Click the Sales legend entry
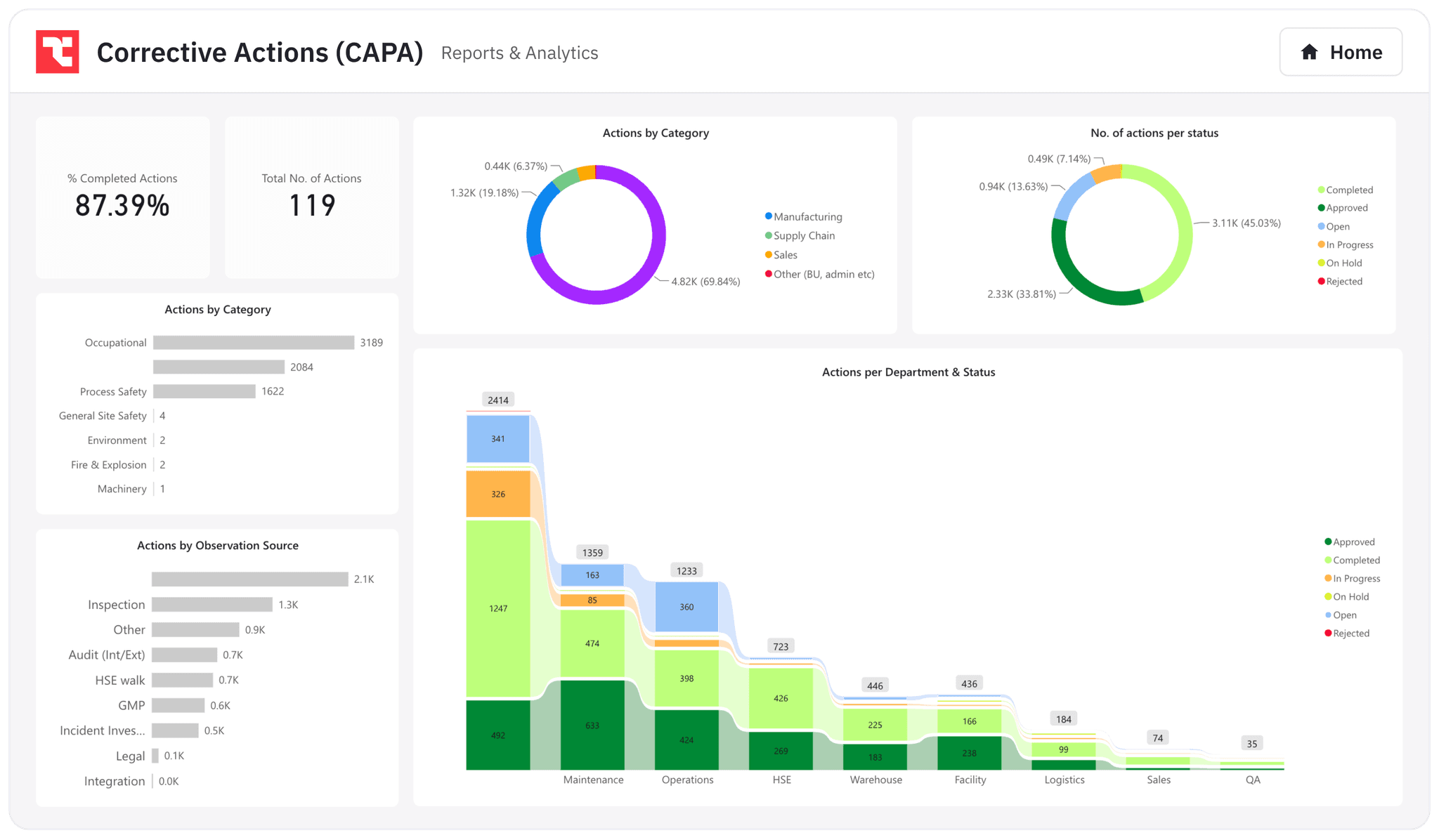1439x840 pixels. [x=781, y=255]
